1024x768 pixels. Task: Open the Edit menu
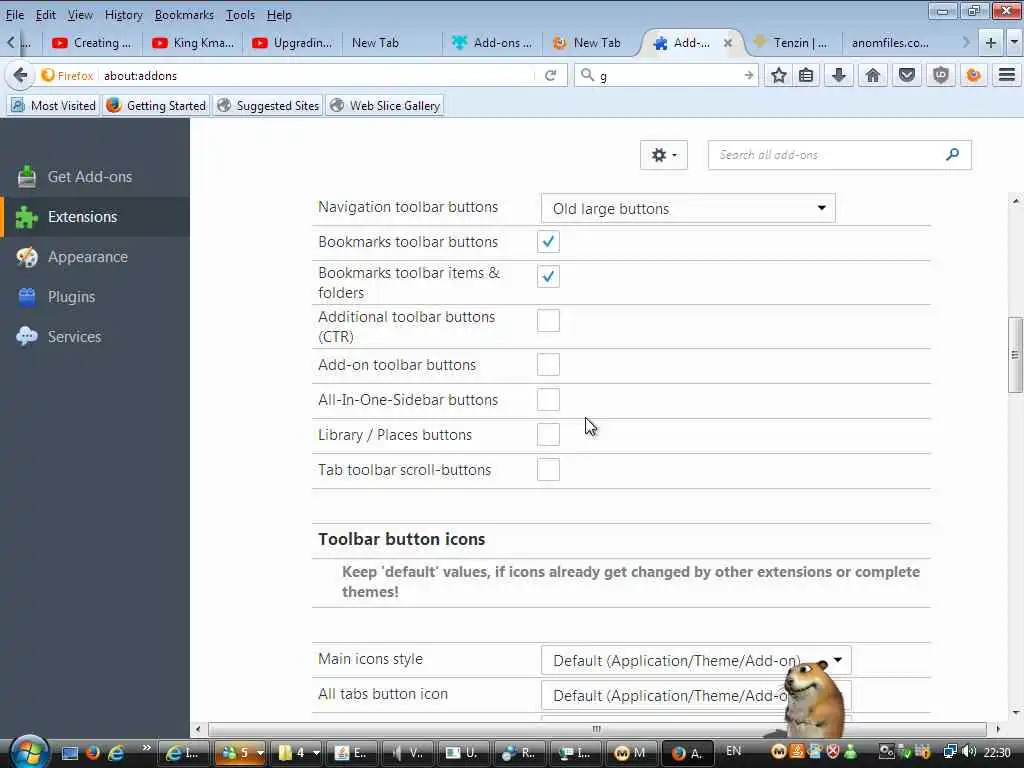click(45, 14)
